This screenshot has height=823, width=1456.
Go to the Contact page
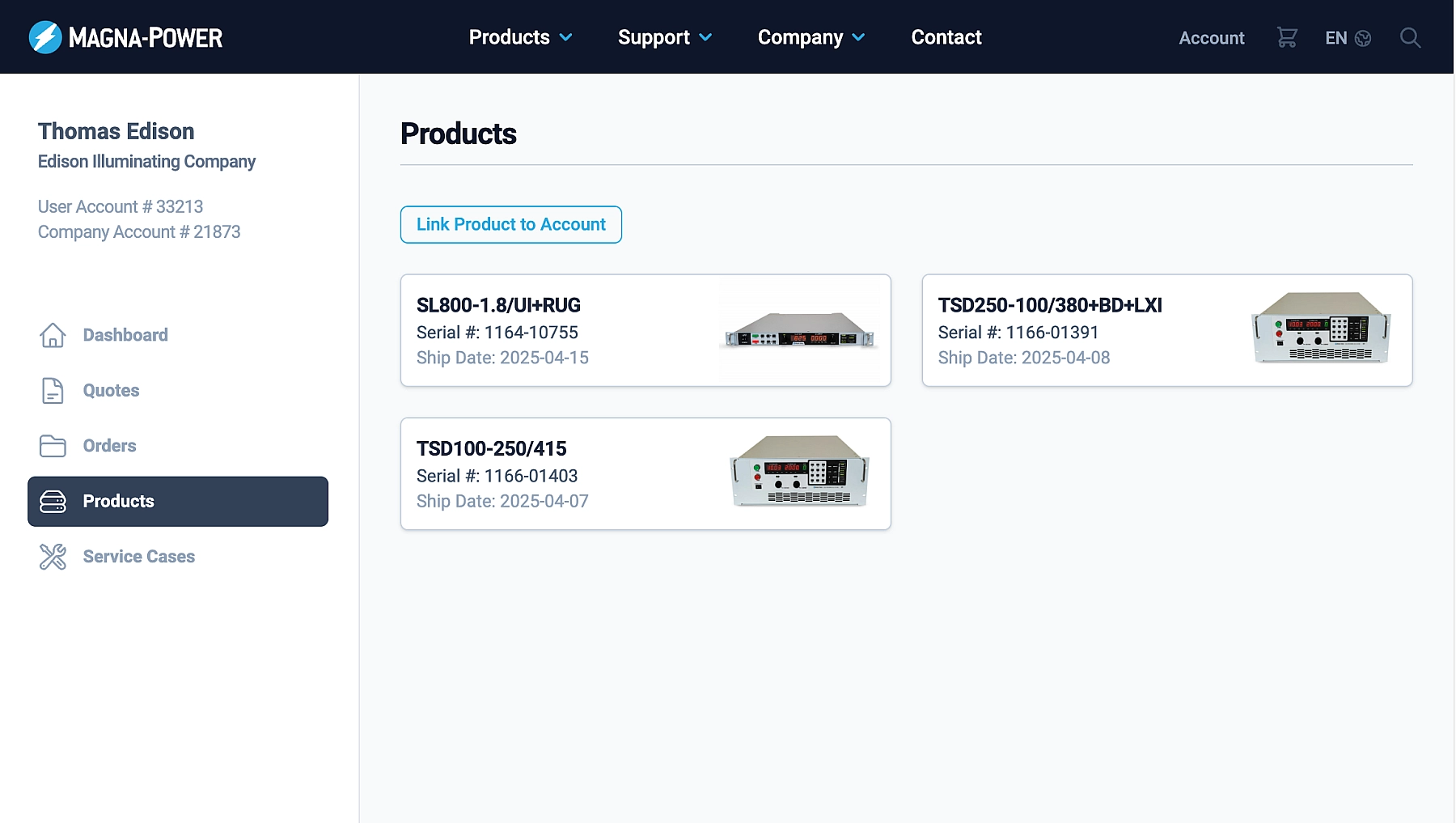946,37
